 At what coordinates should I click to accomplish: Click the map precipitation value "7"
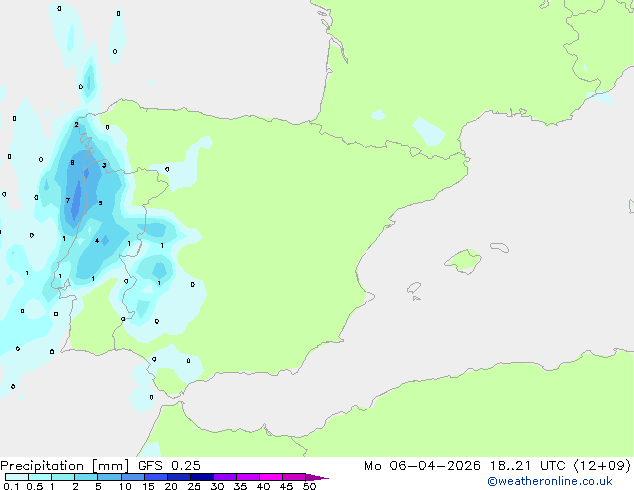[68, 200]
